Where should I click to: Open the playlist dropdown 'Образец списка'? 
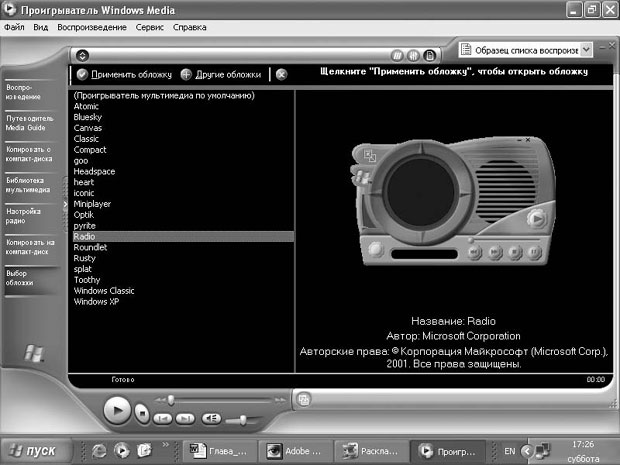[586, 49]
